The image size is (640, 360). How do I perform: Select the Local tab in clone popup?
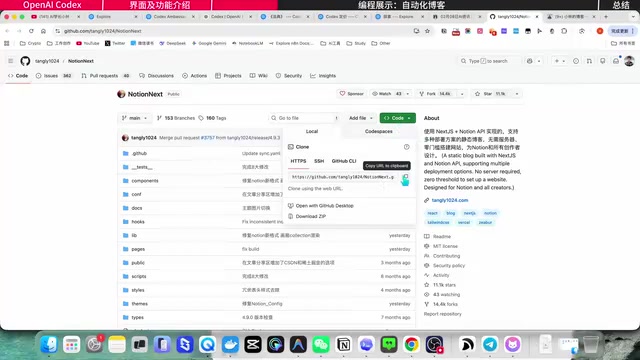[x=312, y=131]
